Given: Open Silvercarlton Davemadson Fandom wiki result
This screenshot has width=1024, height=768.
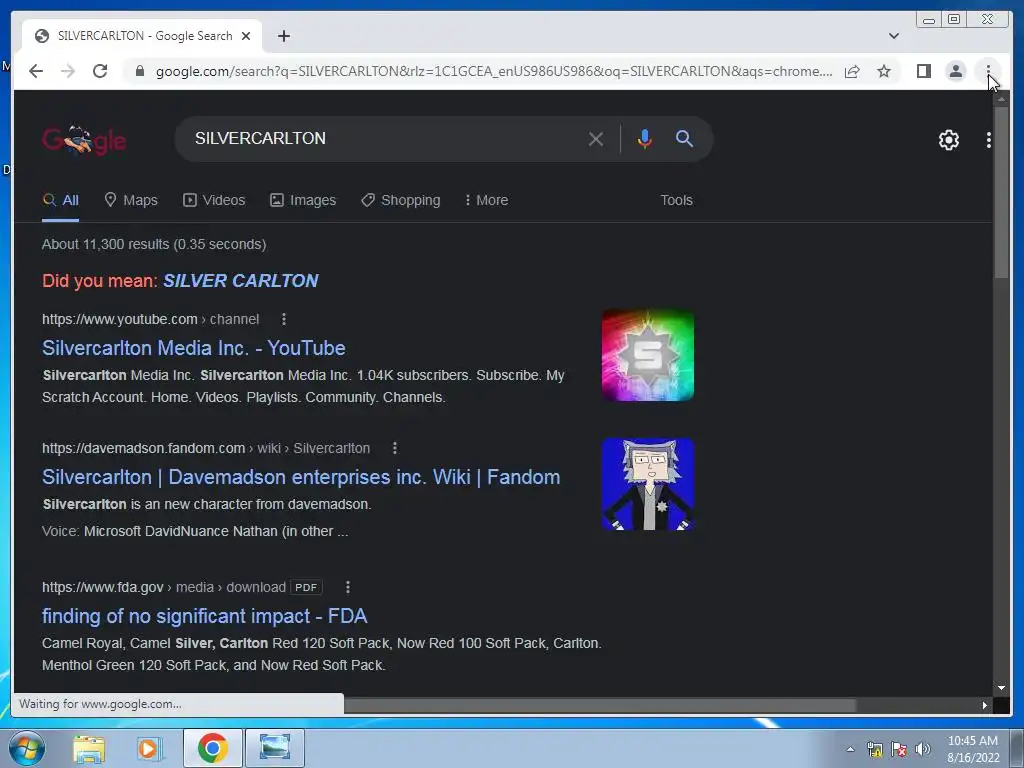Looking at the screenshot, I should (x=301, y=477).
